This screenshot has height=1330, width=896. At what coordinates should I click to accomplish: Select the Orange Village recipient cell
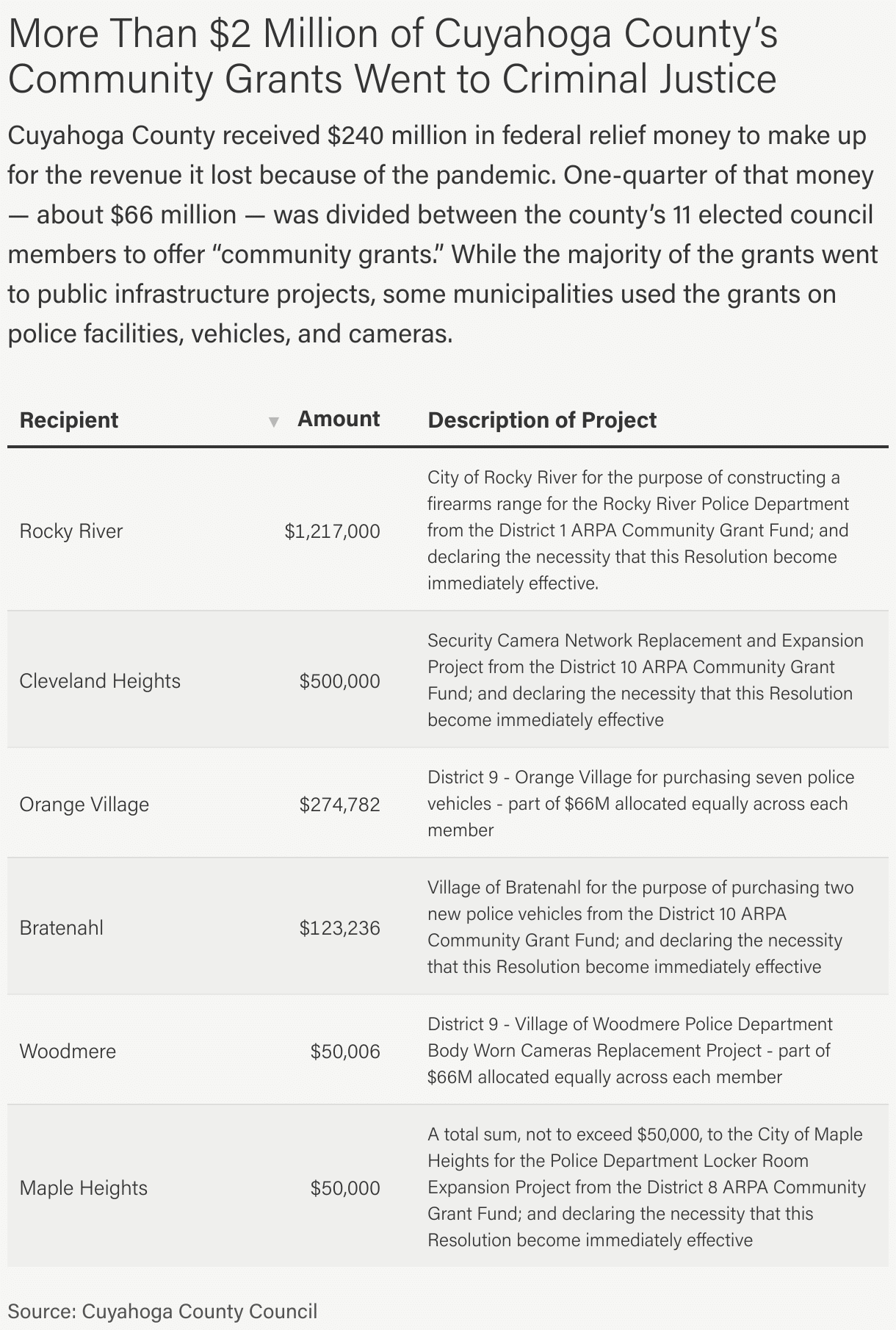click(84, 805)
